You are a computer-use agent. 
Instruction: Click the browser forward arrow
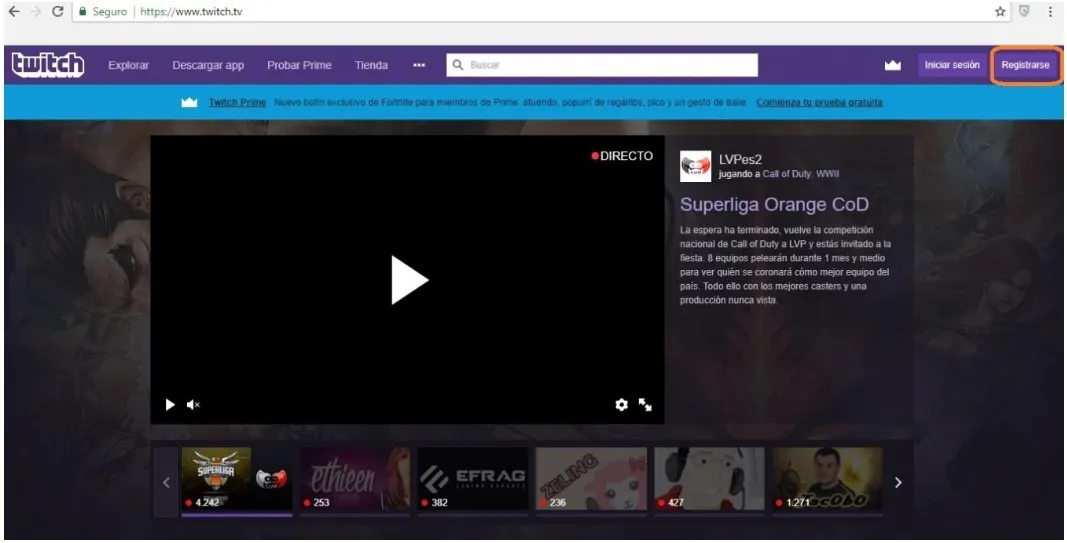pyautogui.click(x=35, y=12)
